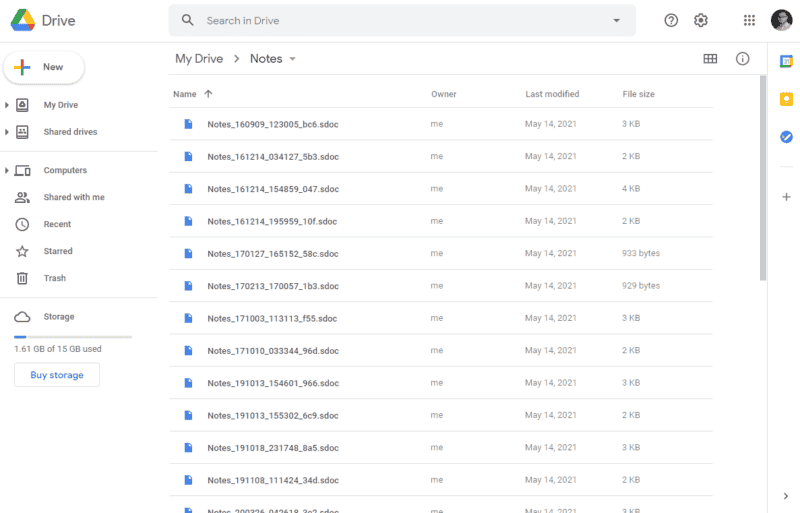
Task: Click file icon of Notes_191013_154601_966.sdoc
Action: (x=188, y=383)
